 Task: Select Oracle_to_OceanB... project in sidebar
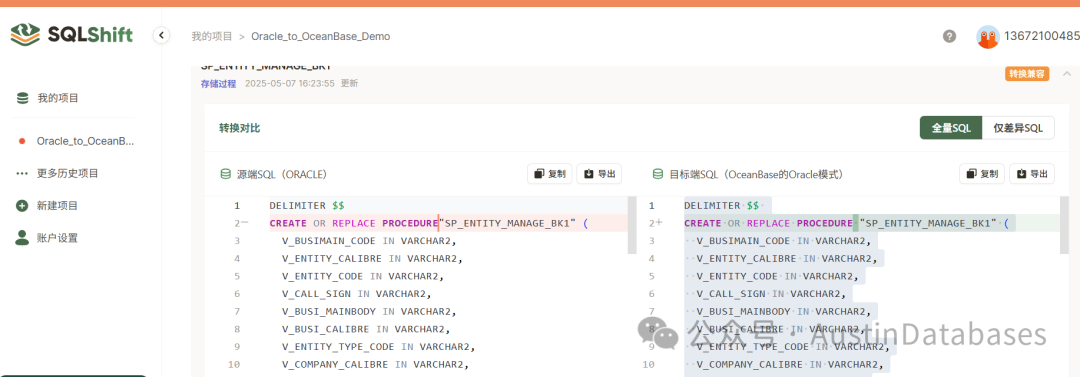[85, 141]
